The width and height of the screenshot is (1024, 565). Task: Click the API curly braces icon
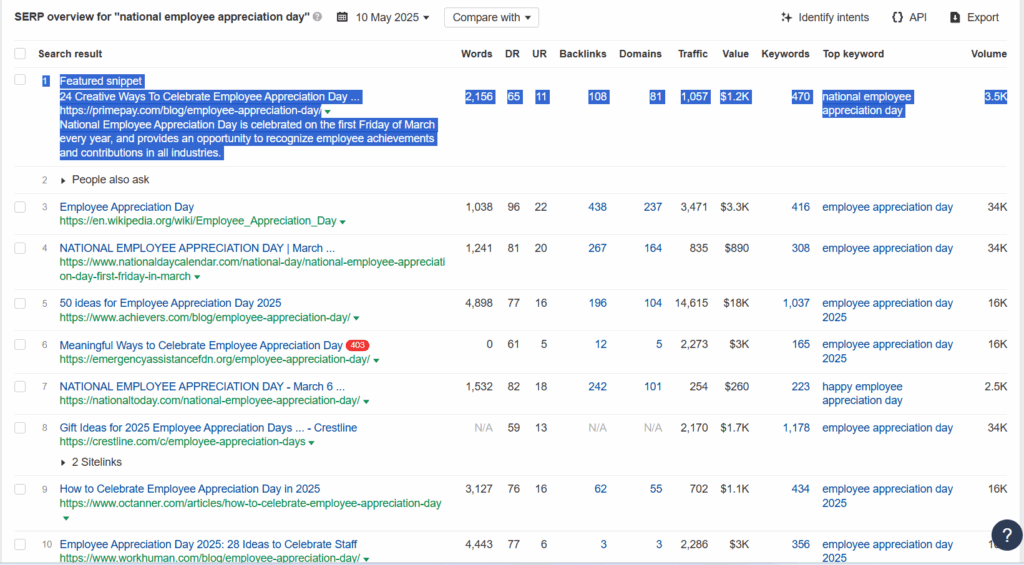897,17
